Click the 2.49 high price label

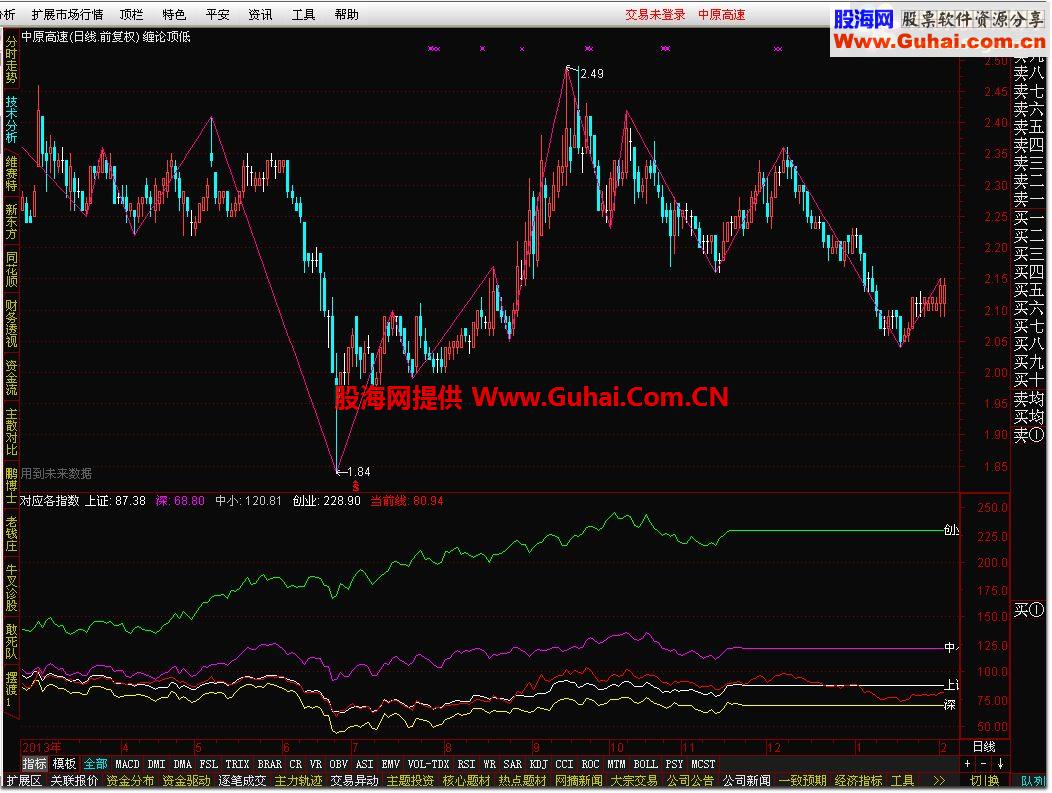[592, 74]
